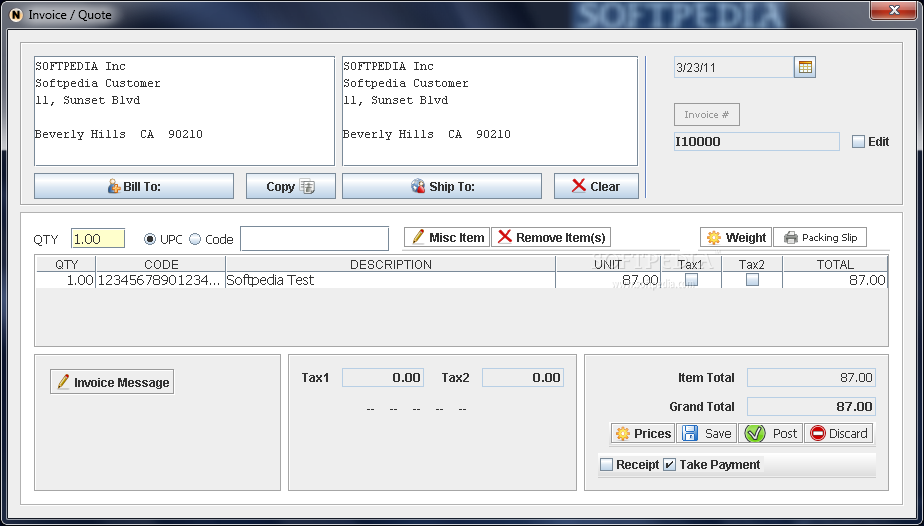Select the UPC radio button
This screenshot has width=924, height=526.
[x=150, y=239]
